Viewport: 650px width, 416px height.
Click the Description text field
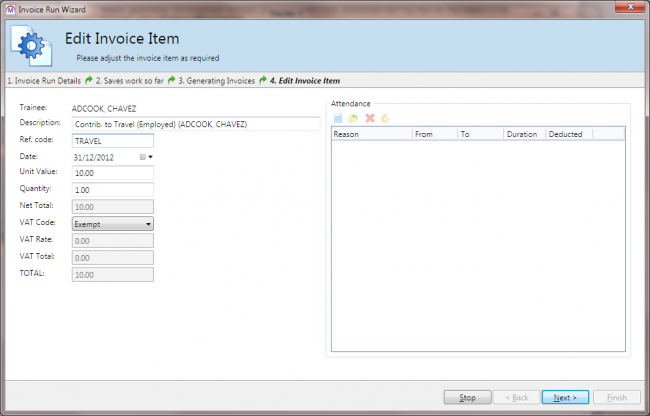pyautogui.click(x=196, y=124)
